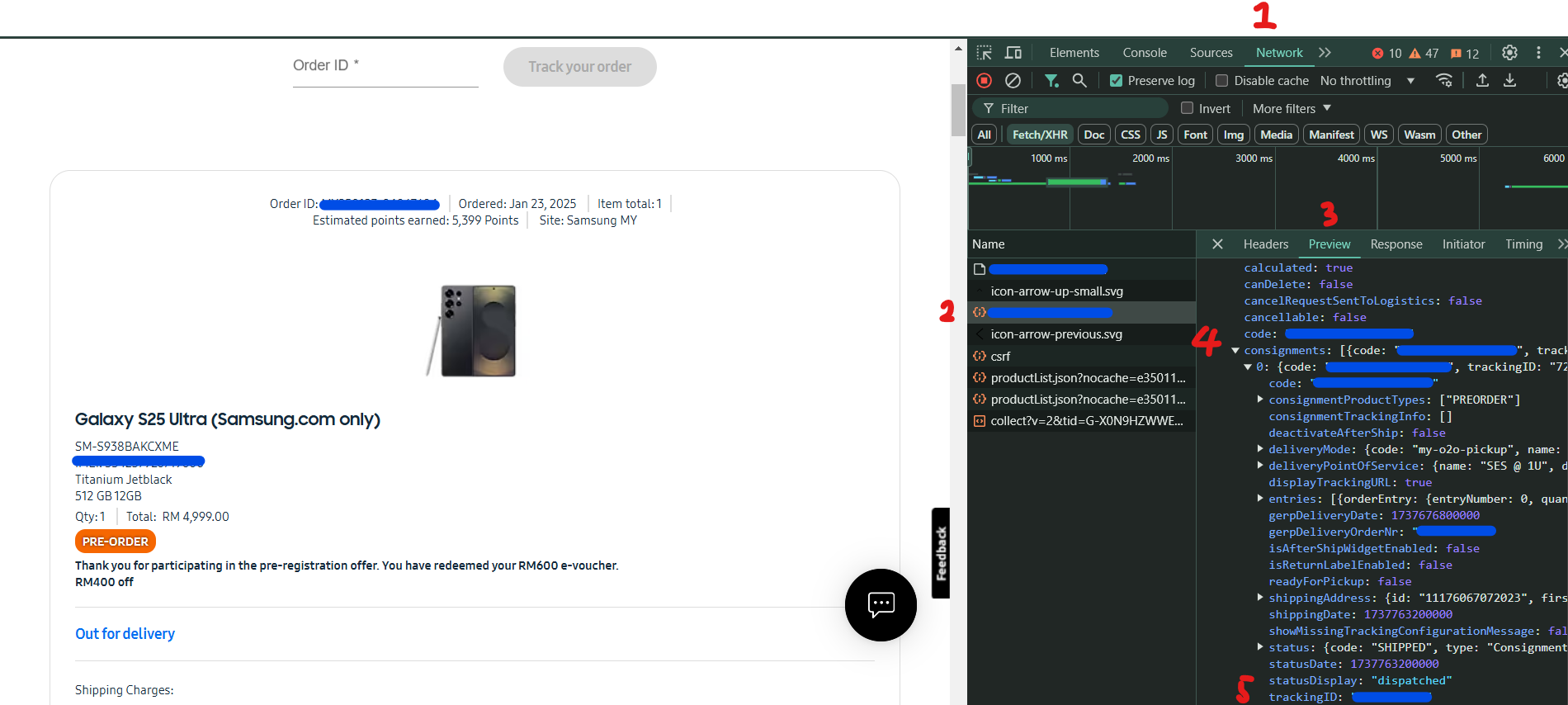Open the No throttling dropdown

[1367, 81]
